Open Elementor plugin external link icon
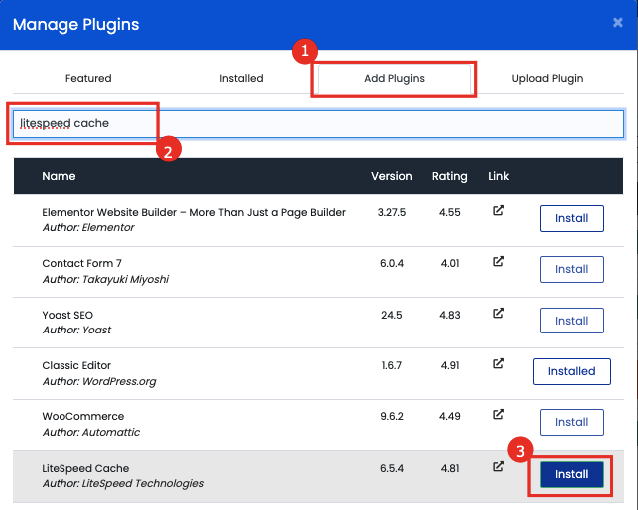The image size is (638, 510). (498, 210)
